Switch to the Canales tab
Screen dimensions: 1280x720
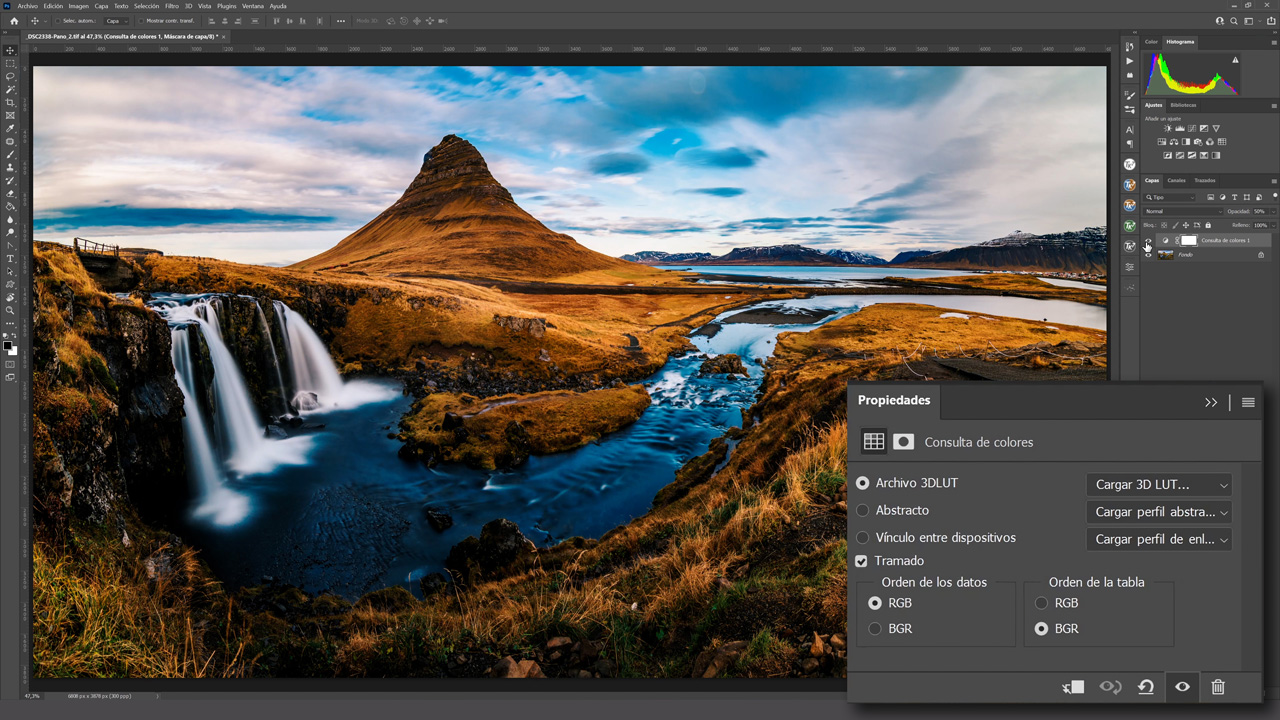click(x=1176, y=181)
